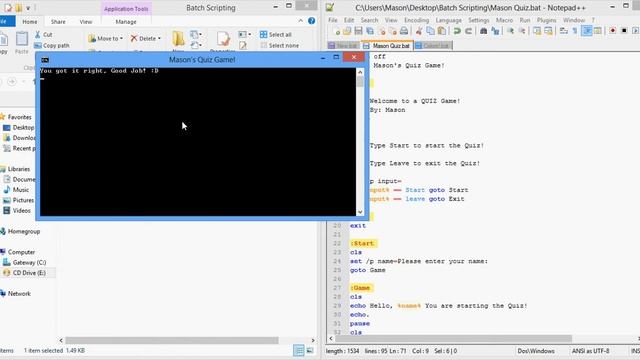Open the Manage ribbon tab in Explorer

pyautogui.click(x=126, y=22)
